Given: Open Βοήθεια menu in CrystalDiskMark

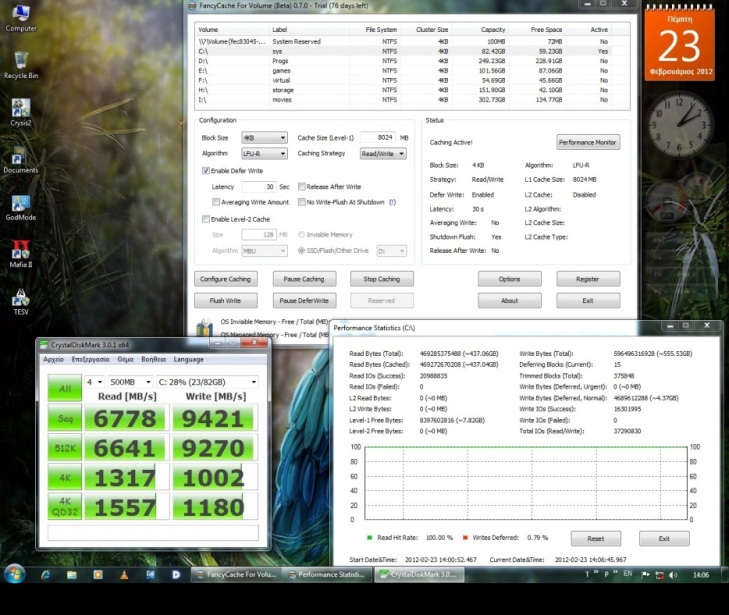Looking at the screenshot, I should pyautogui.click(x=153, y=359).
